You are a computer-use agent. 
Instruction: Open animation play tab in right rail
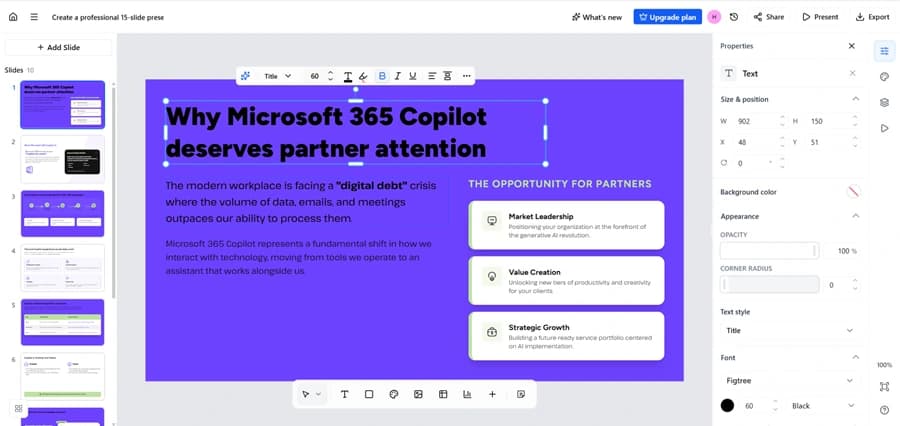[x=884, y=128]
